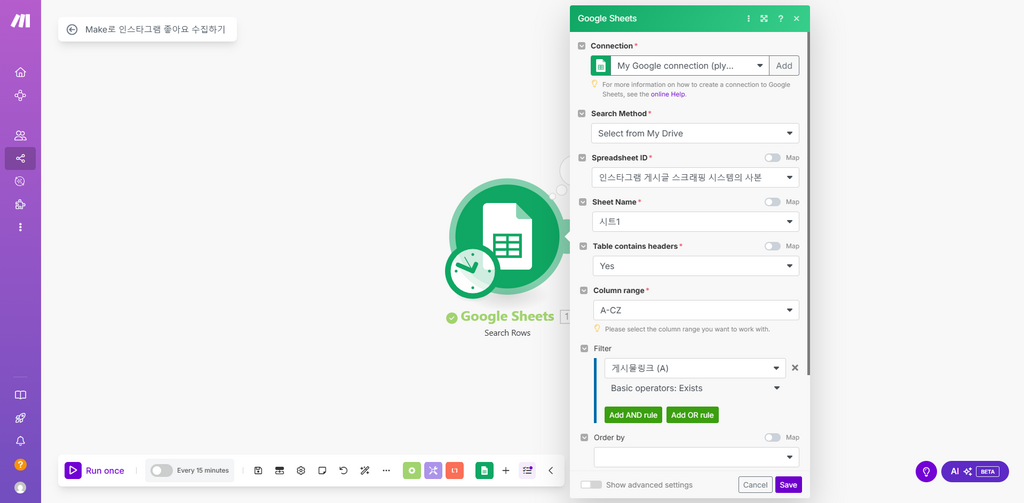Open the filter column 게시물링크 (A) dropdown

tap(695, 368)
